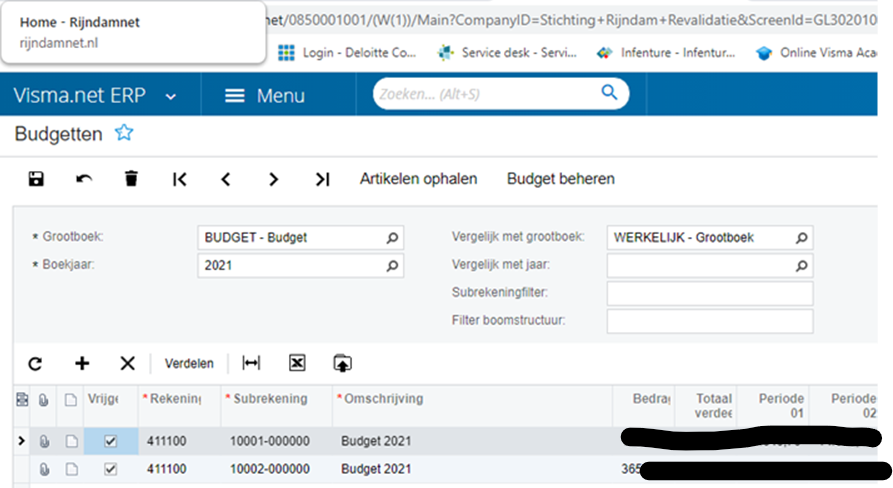Click Budget beheren
893x488 pixels.
pyautogui.click(x=561, y=179)
